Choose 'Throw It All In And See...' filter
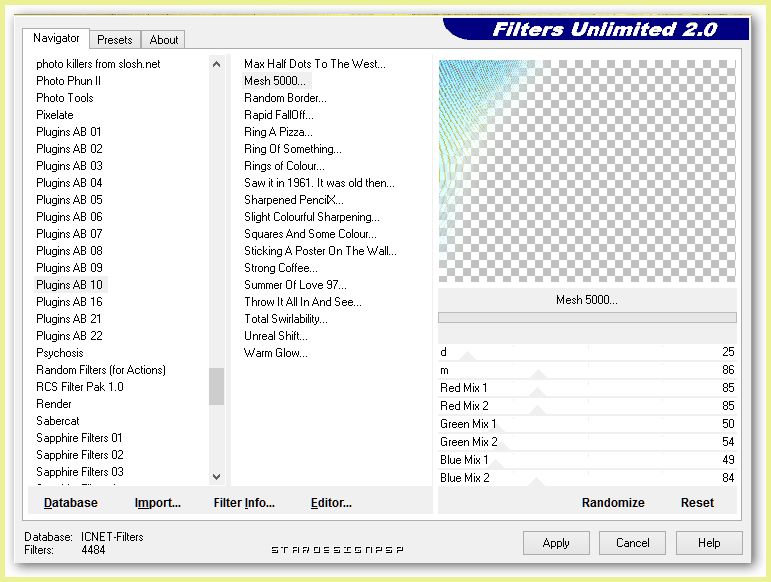 [x=302, y=302]
